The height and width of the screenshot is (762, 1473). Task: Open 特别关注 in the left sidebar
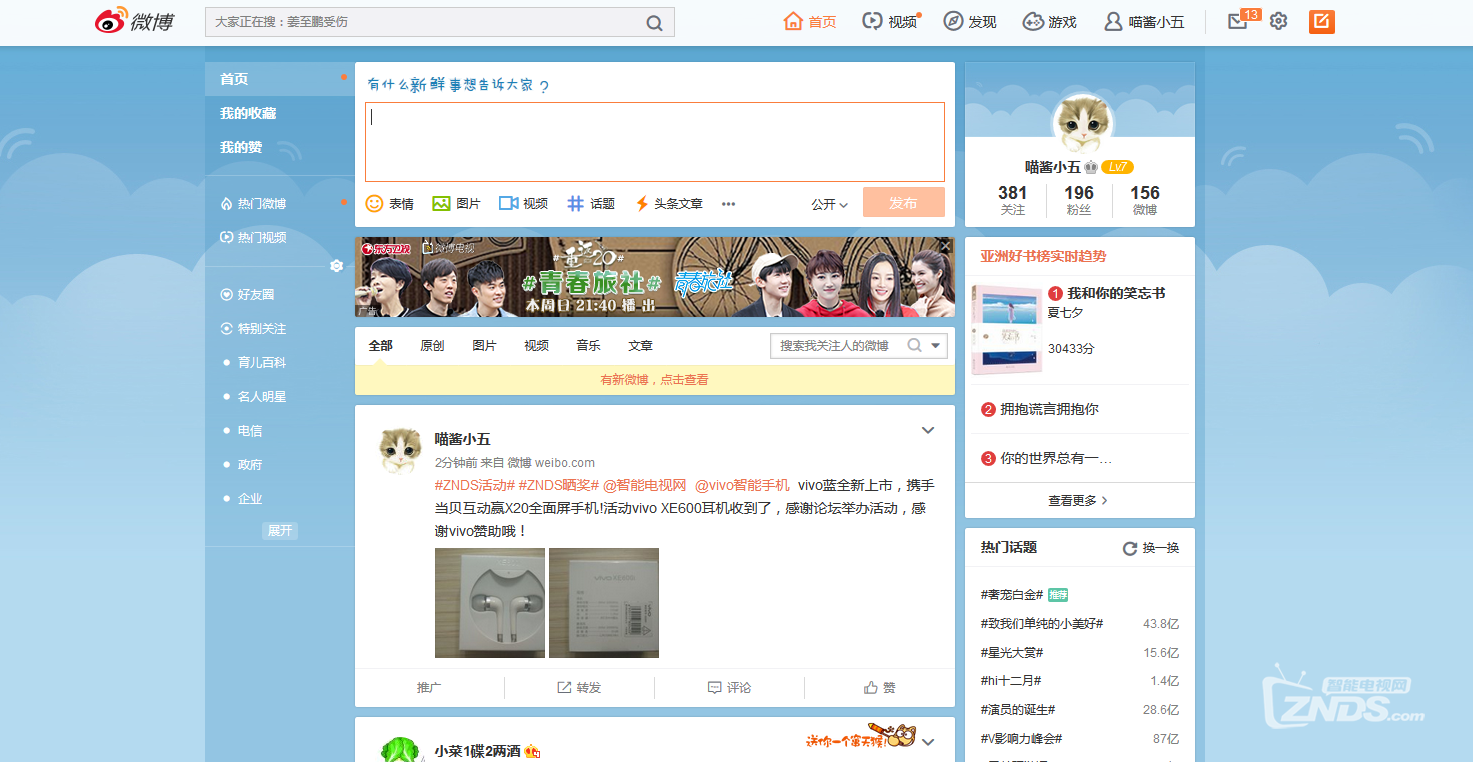pyautogui.click(x=253, y=329)
